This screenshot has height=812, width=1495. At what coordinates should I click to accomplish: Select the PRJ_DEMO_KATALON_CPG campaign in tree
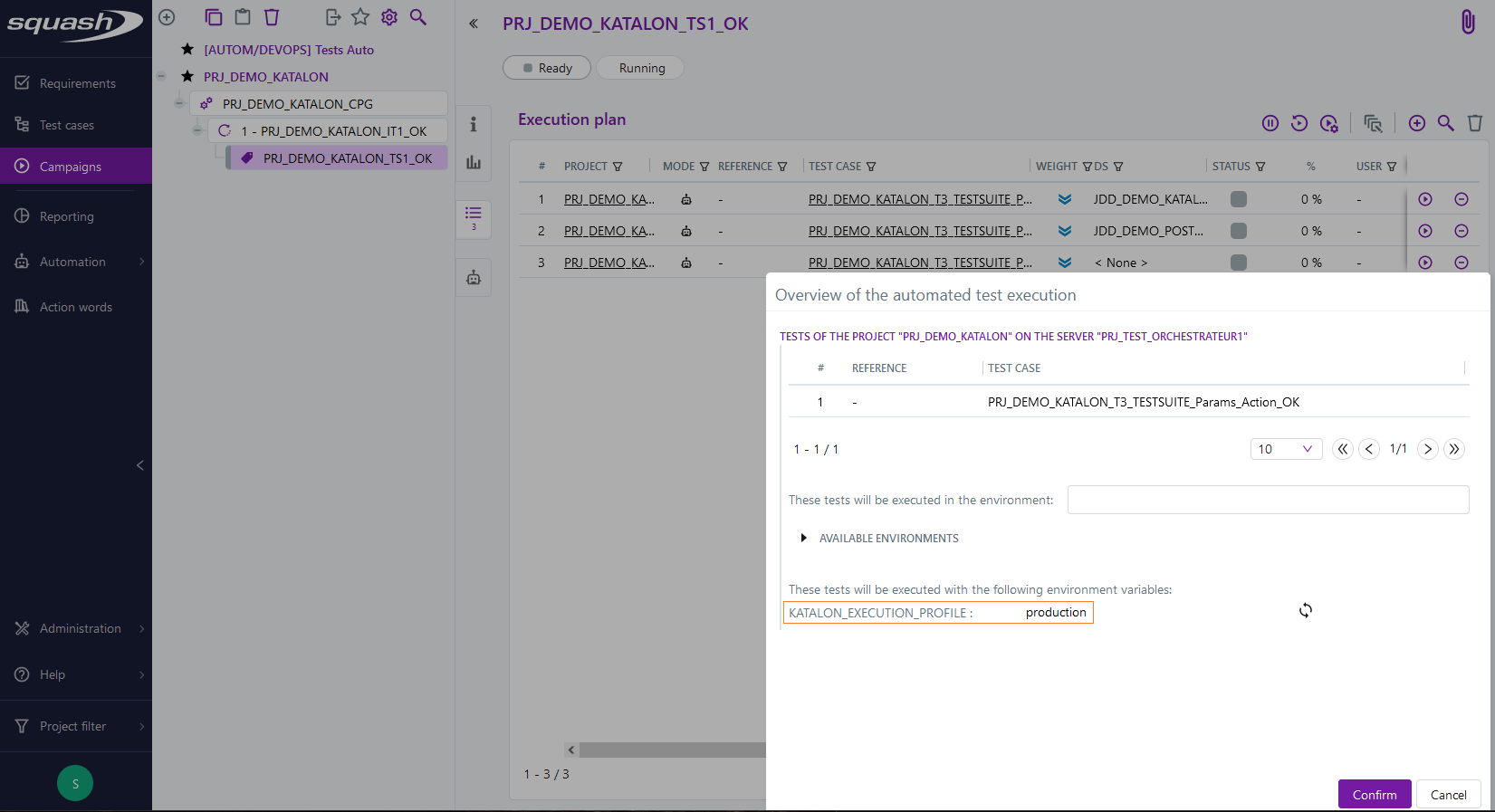[298, 104]
